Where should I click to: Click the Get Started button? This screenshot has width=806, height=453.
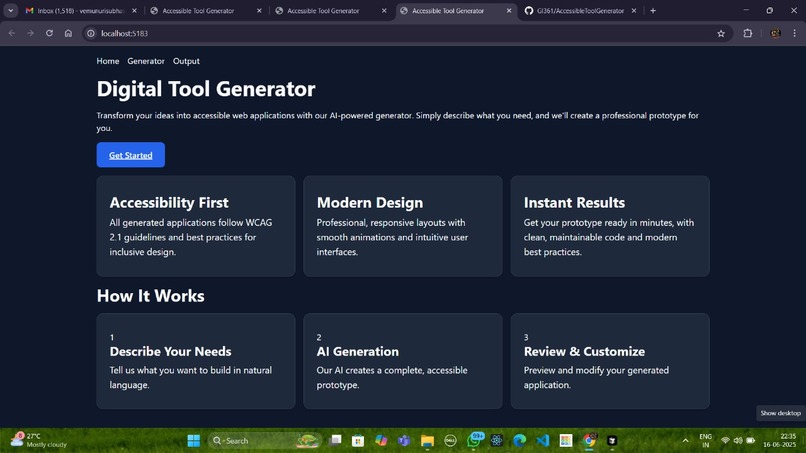[x=131, y=155]
